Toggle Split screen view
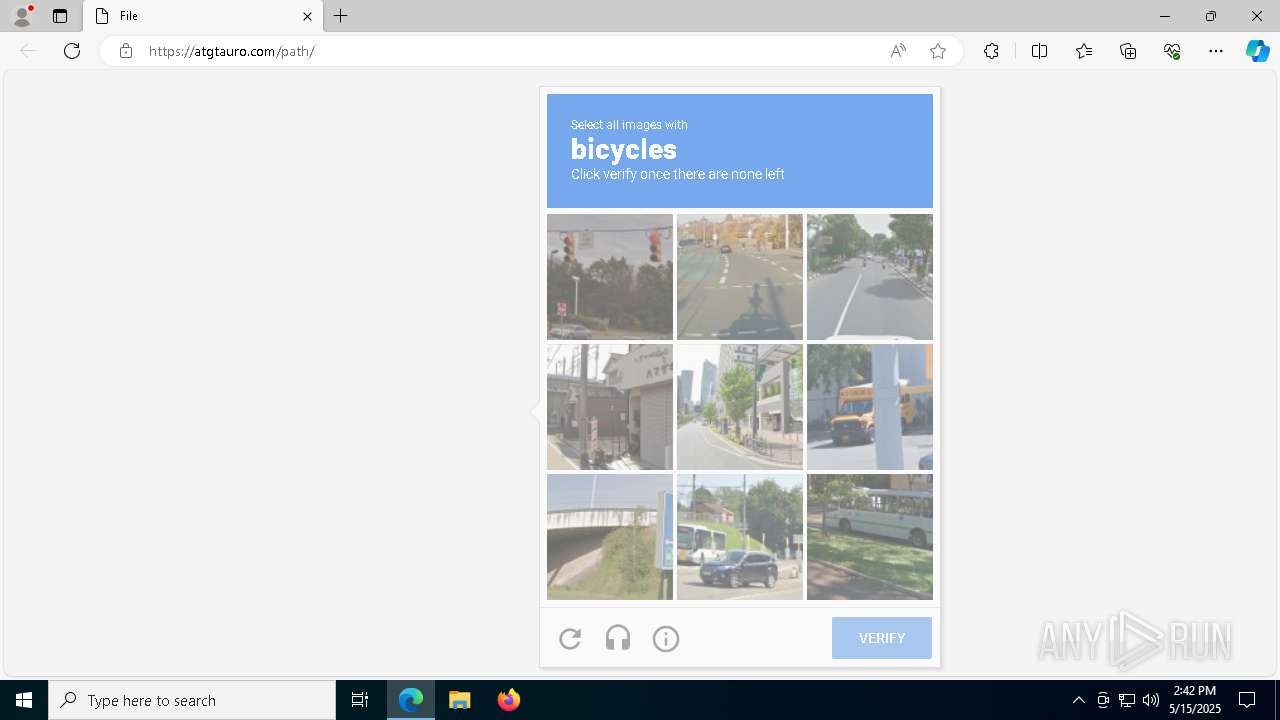Viewport: 1280px width, 720px height. pyautogui.click(x=1039, y=51)
